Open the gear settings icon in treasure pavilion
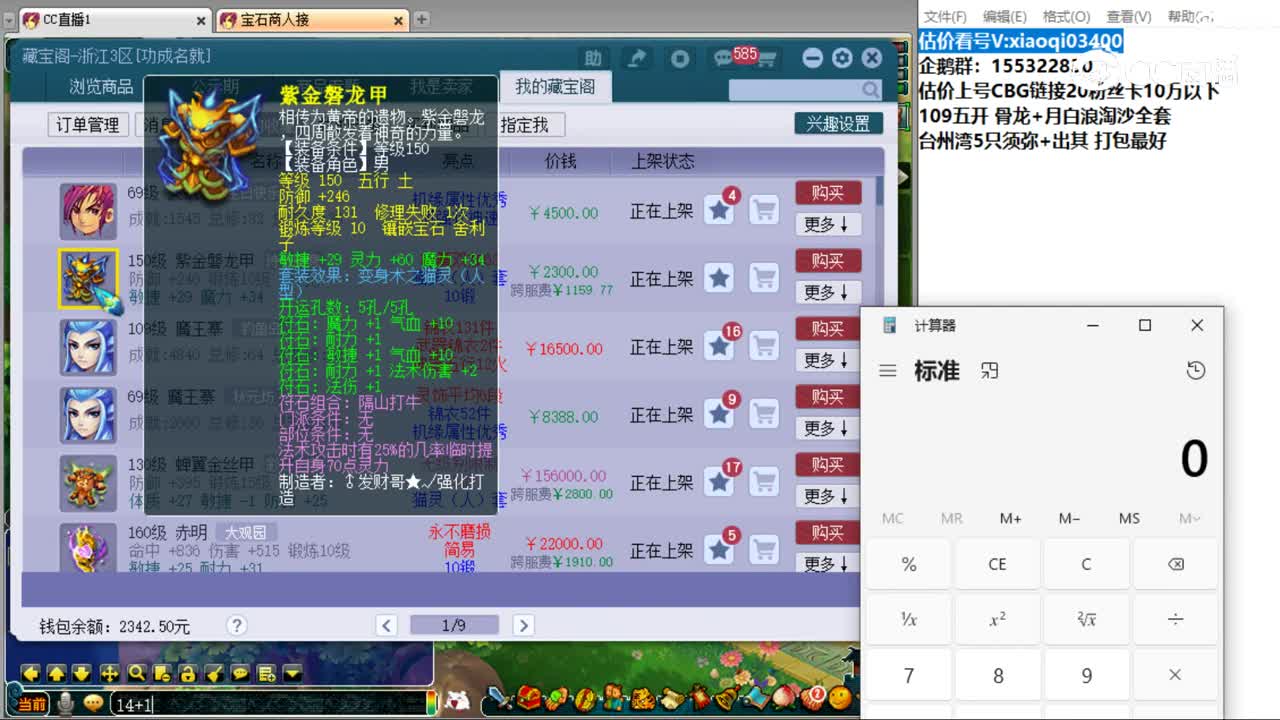The width and height of the screenshot is (1280, 720). point(842,58)
